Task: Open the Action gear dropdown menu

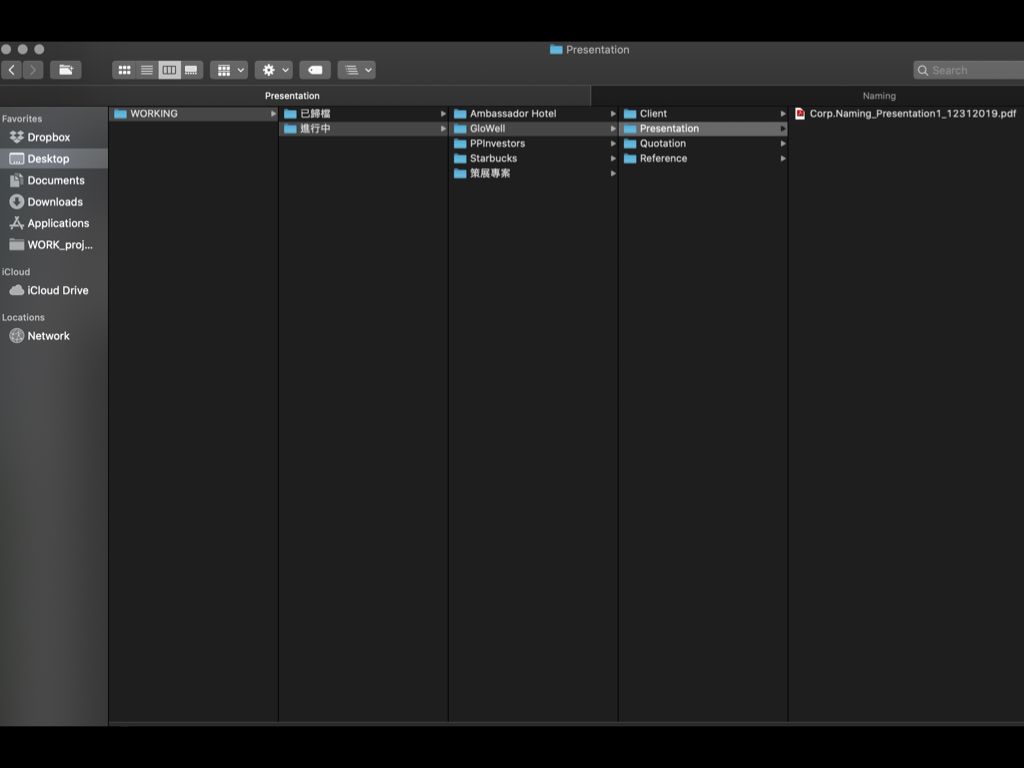Action: coord(274,70)
